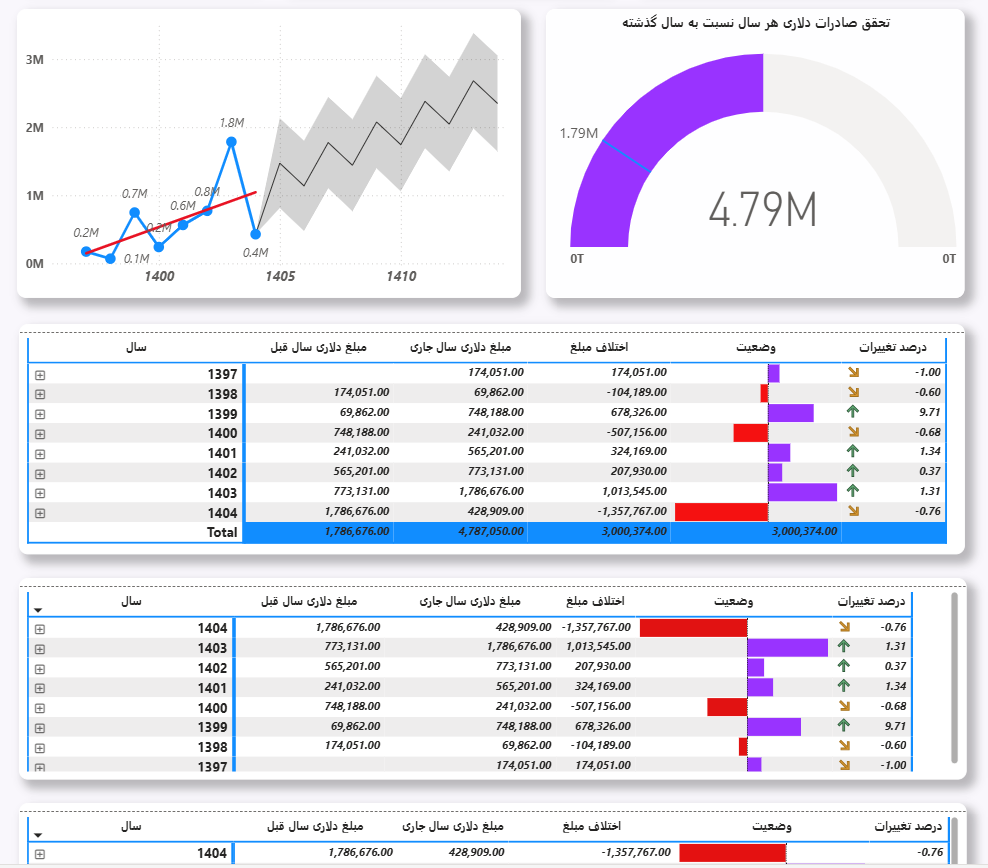Image resolution: width=988 pixels, height=868 pixels.
Task: Sort middle table by درصد تغییرات column header
Action: 871,602
